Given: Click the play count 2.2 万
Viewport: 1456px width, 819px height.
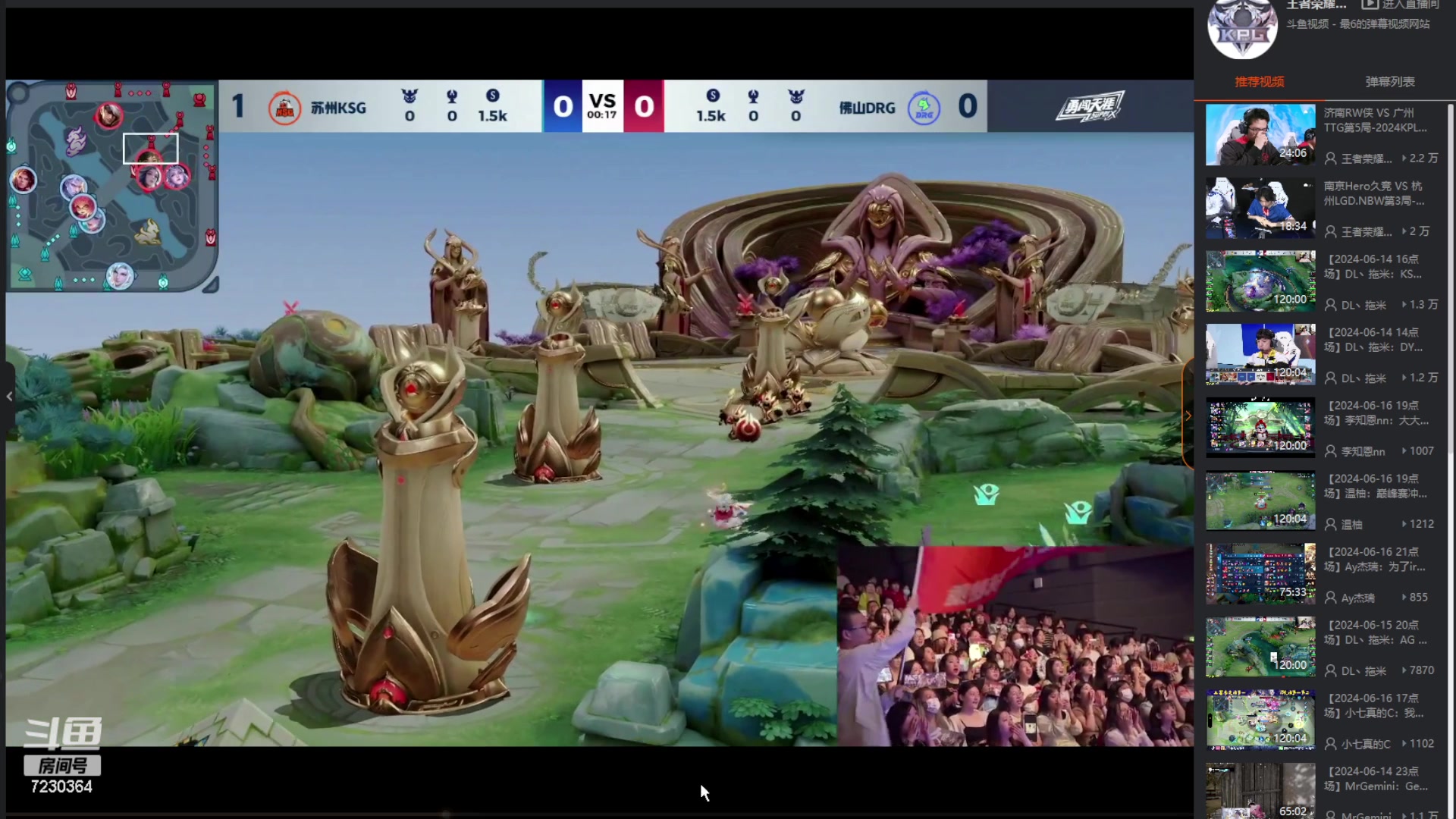Looking at the screenshot, I should coord(1420,158).
